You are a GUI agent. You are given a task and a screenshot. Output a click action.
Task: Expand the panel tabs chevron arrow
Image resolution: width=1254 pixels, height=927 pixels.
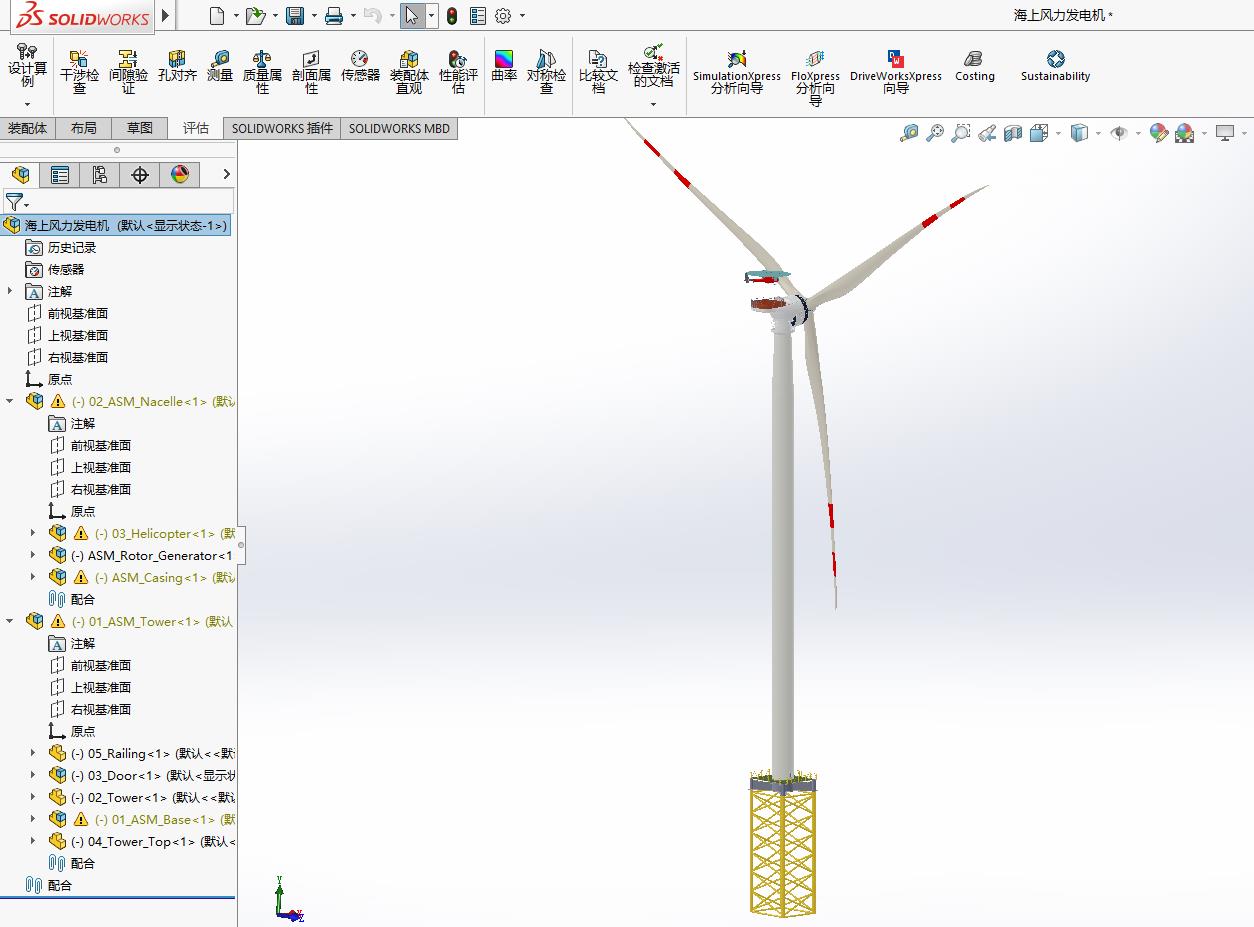pyautogui.click(x=226, y=175)
